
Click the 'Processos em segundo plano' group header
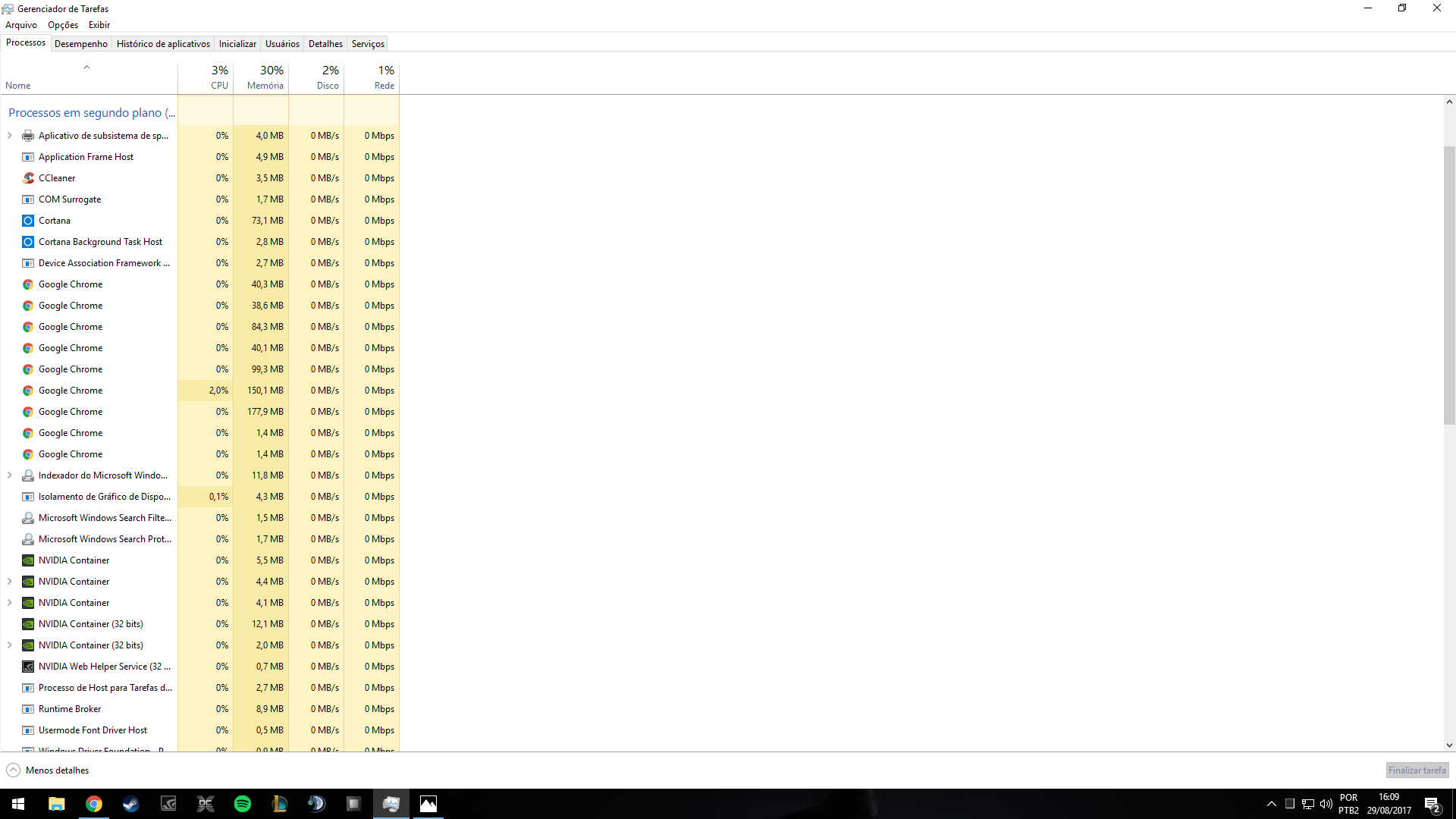[92, 113]
